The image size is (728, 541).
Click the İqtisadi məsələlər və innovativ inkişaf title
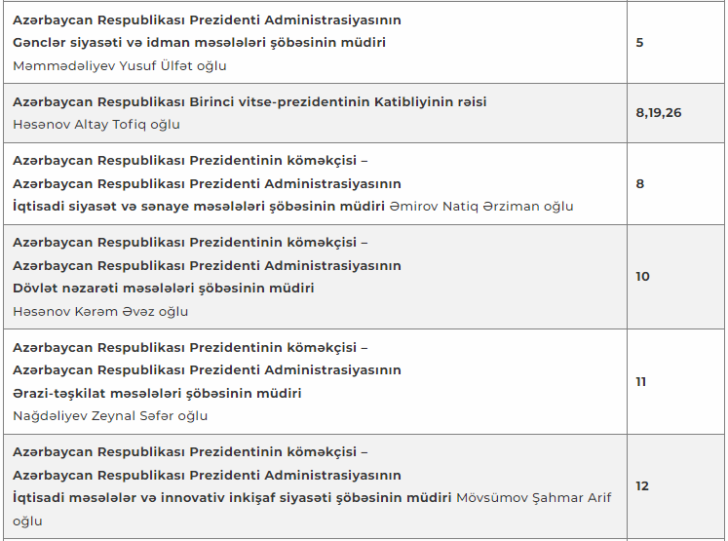coord(231,498)
